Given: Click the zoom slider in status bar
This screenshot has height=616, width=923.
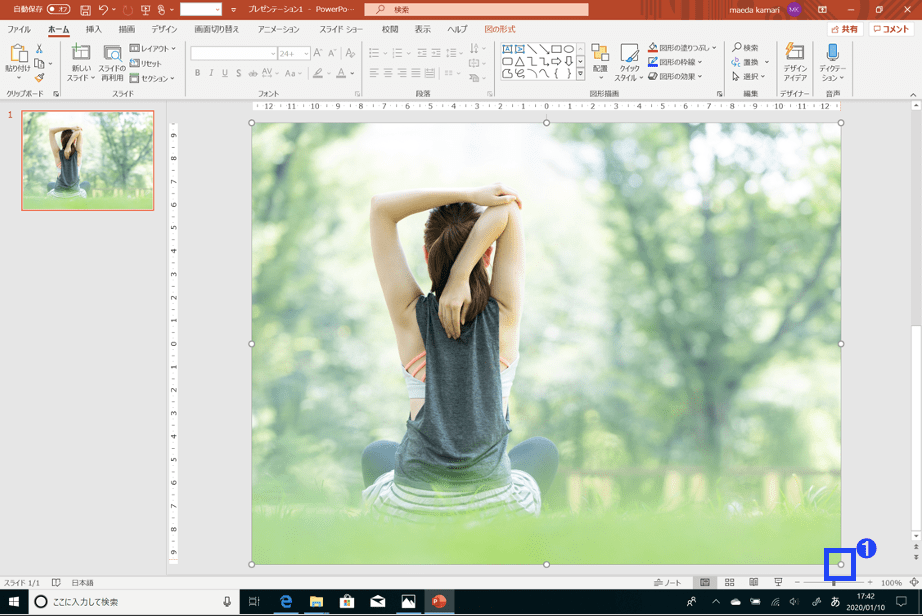Looking at the screenshot, I should 834,582.
